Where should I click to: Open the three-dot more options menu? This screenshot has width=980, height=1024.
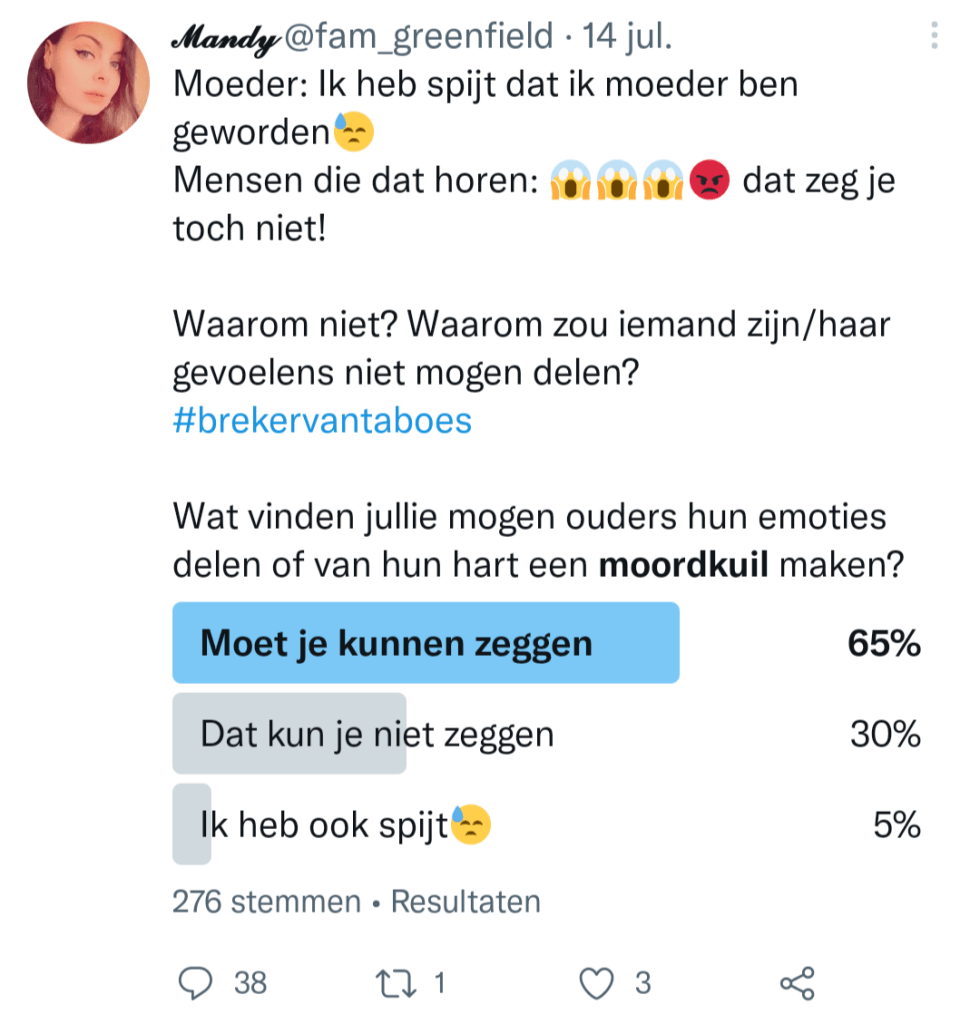[935, 38]
